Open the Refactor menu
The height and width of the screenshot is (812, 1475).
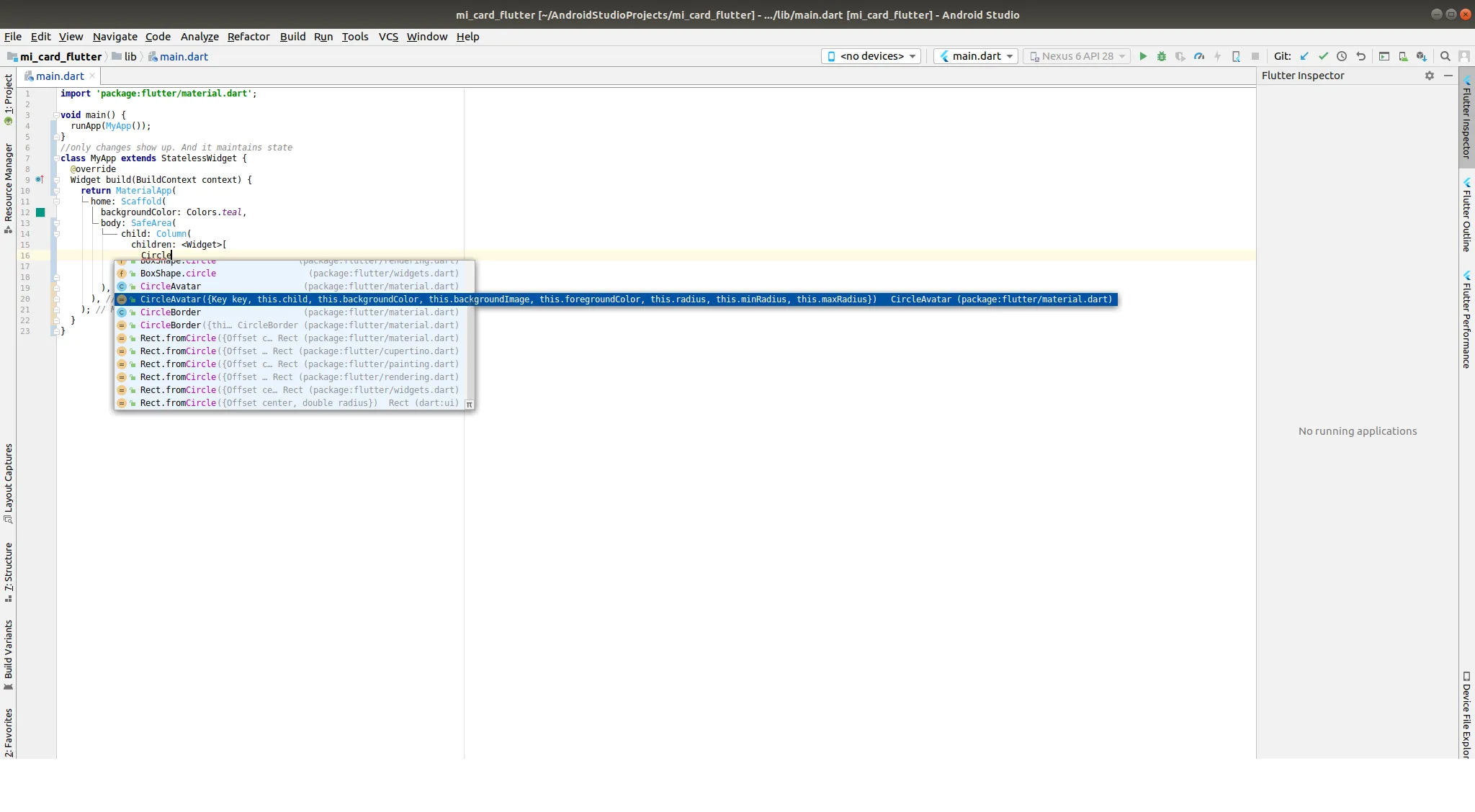coord(248,37)
